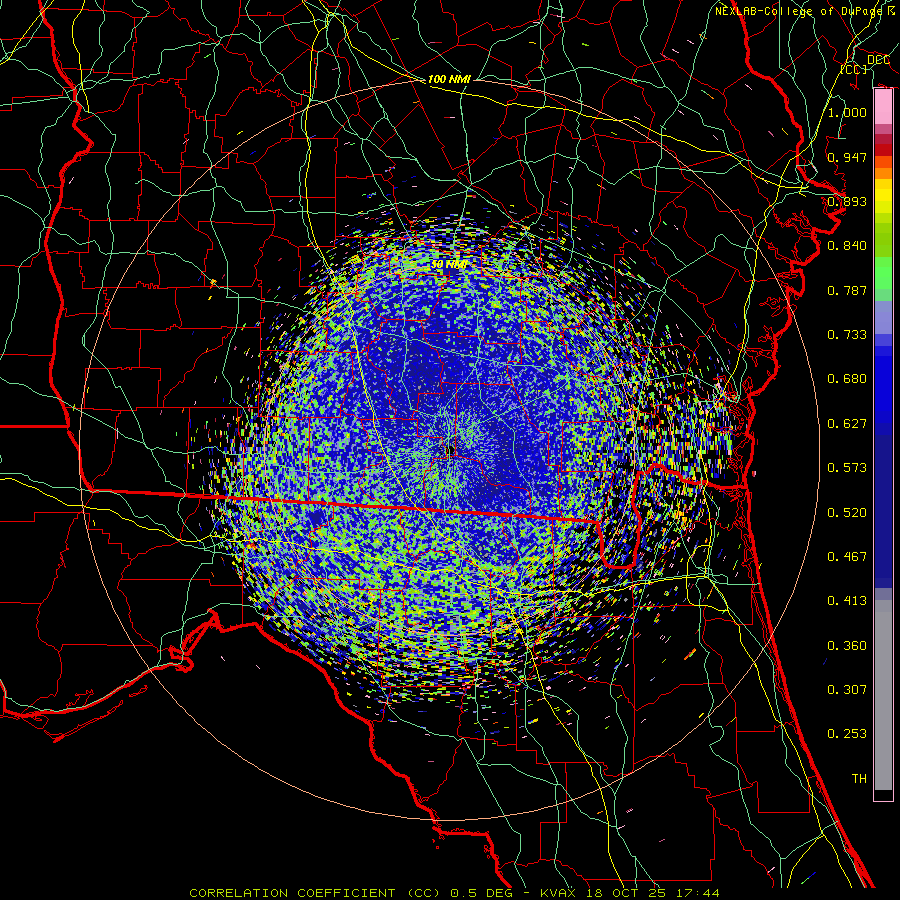Select the 1.000 legend value

click(x=847, y=112)
